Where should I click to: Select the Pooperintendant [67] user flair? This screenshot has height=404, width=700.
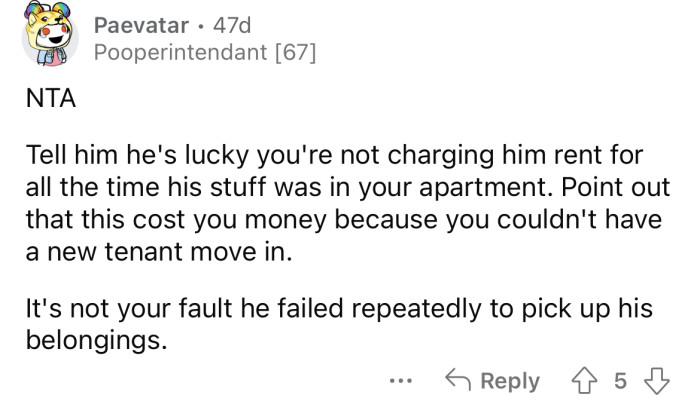(204, 53)
